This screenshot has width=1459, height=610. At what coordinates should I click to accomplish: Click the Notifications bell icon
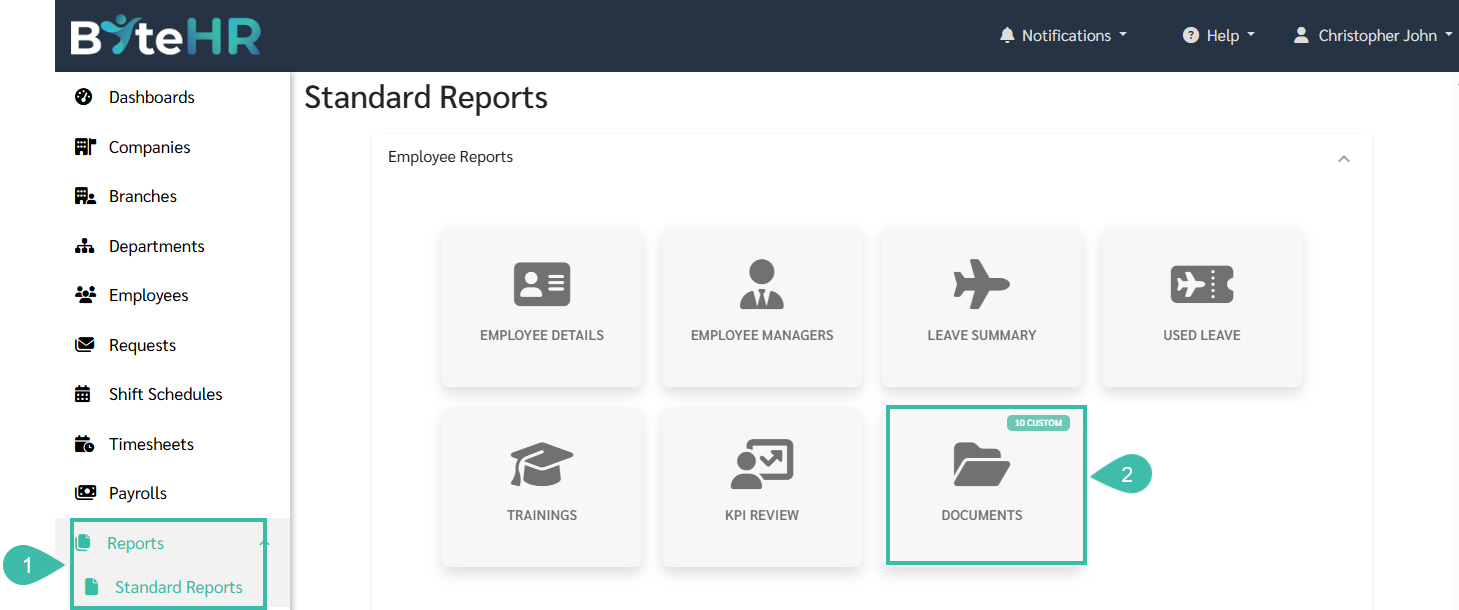[1007, 35]
